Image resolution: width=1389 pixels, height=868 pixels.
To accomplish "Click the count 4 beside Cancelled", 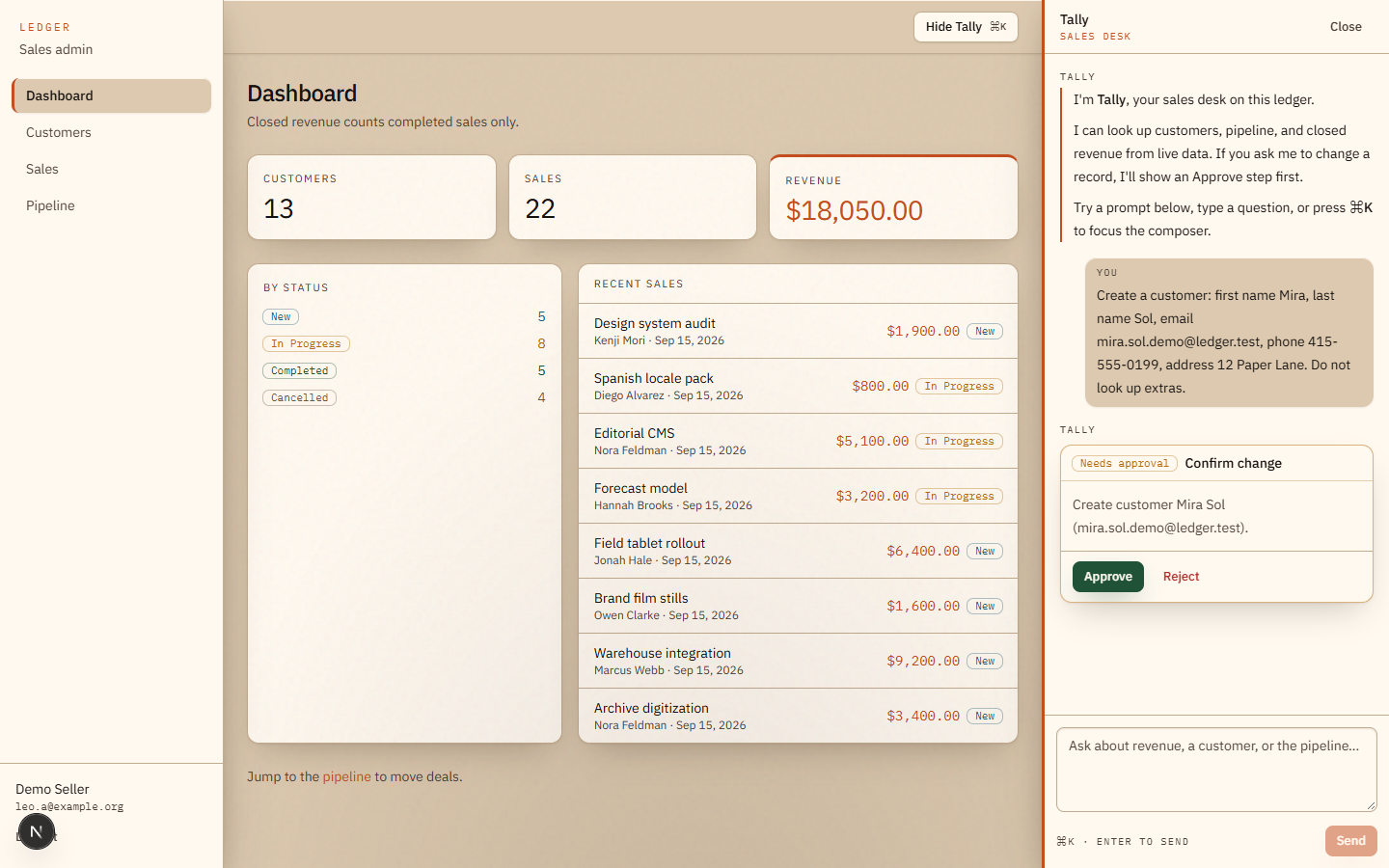I will (x=541, y=397).
